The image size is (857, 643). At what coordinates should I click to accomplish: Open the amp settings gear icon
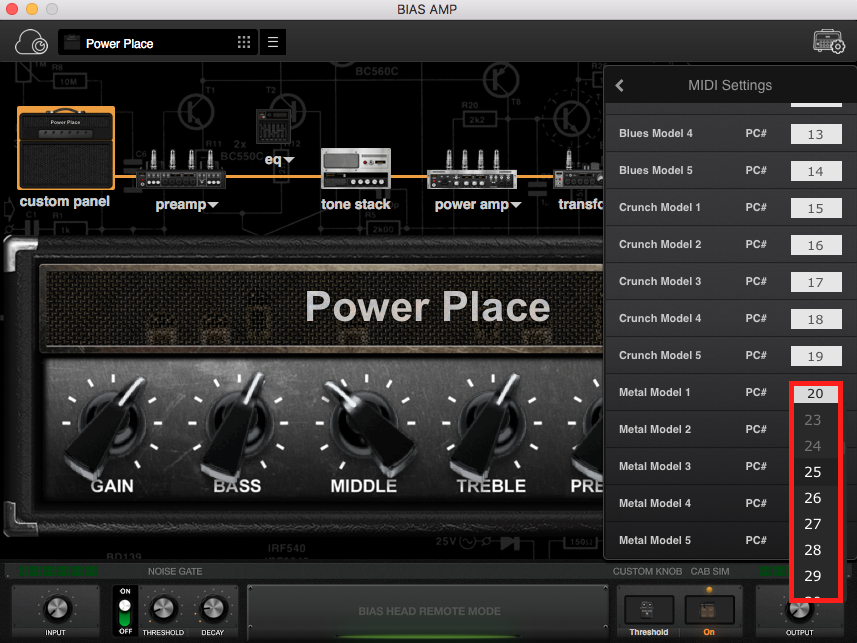[829, 42]
